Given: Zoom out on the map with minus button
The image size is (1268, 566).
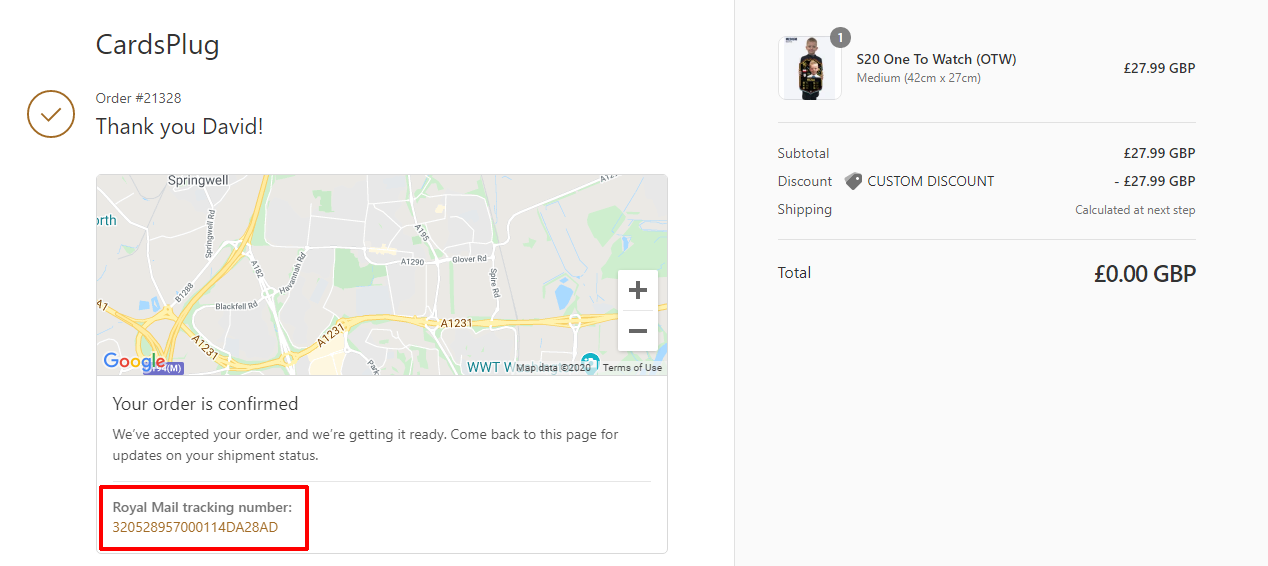Looking at the screenshot, I should click(638, 331).
